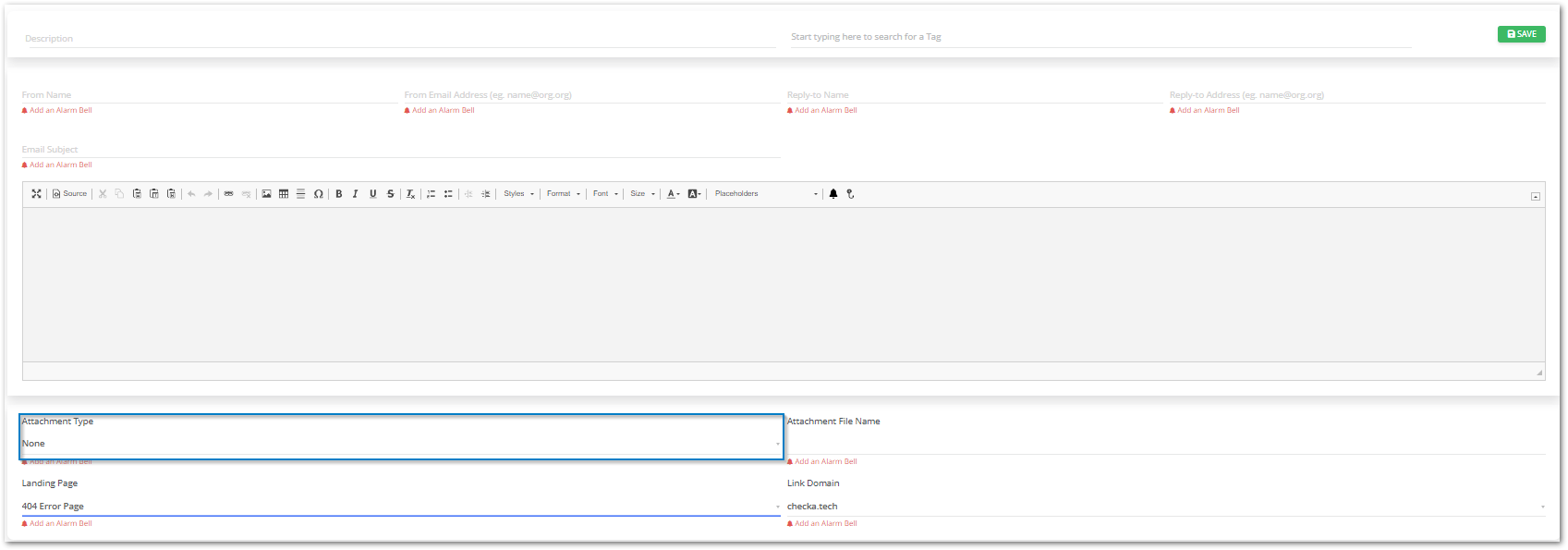Open the Placeholders dropdown
Viewport: 1568px width, 550px height.
pyautogui.click(x=765, y=194)
